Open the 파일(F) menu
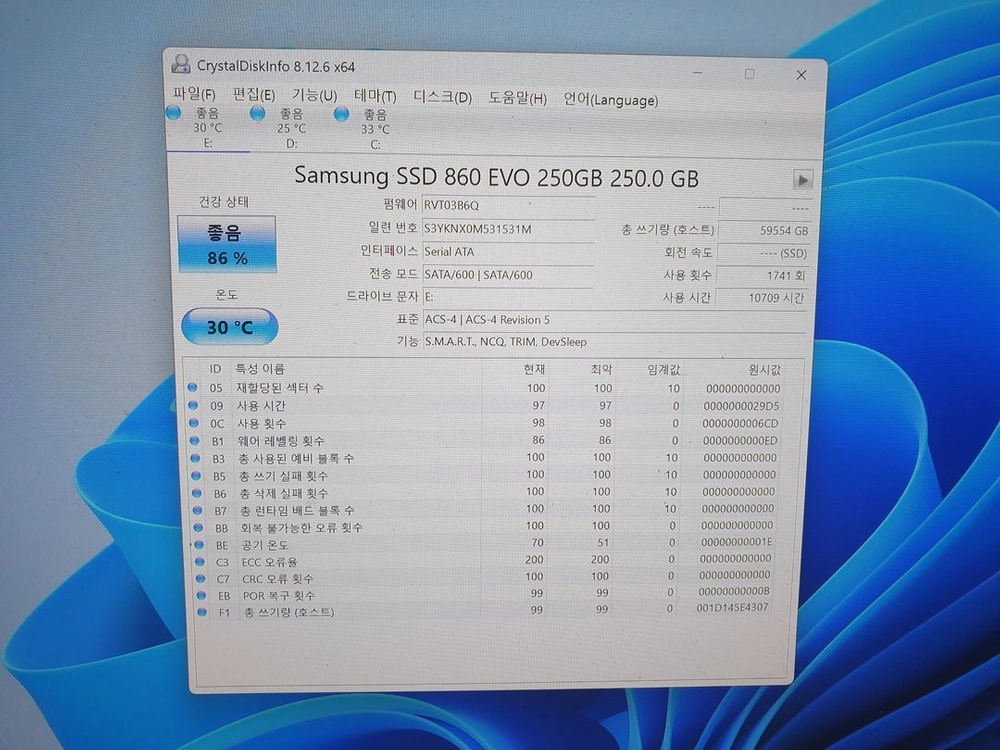 coord(194,94)
